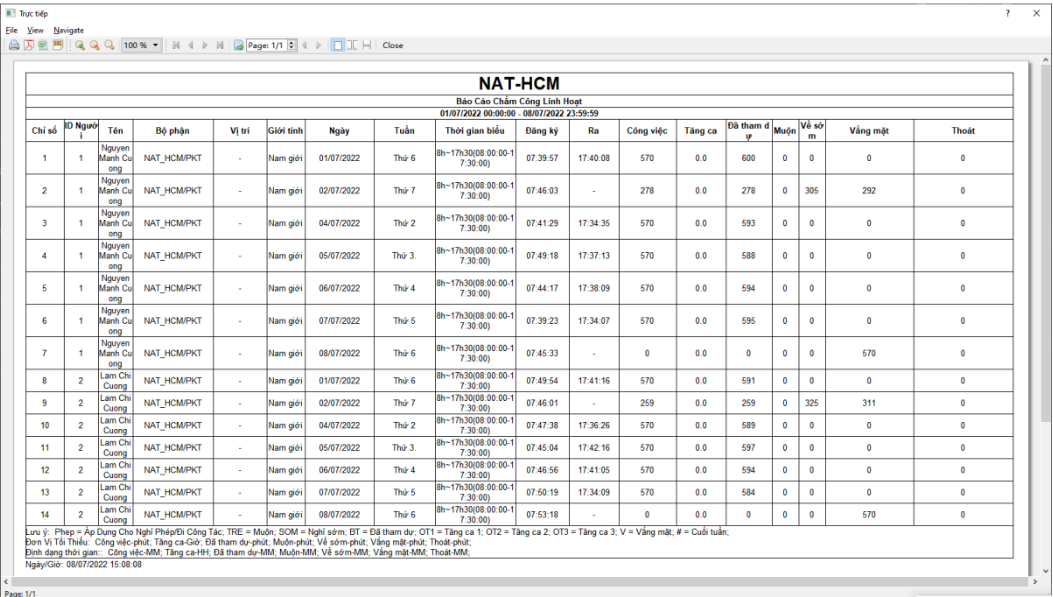Toggle the continuous page view mode
The width and height of the screenshot is (1053, 597).
pyautogui.click(x=367, y=45)
